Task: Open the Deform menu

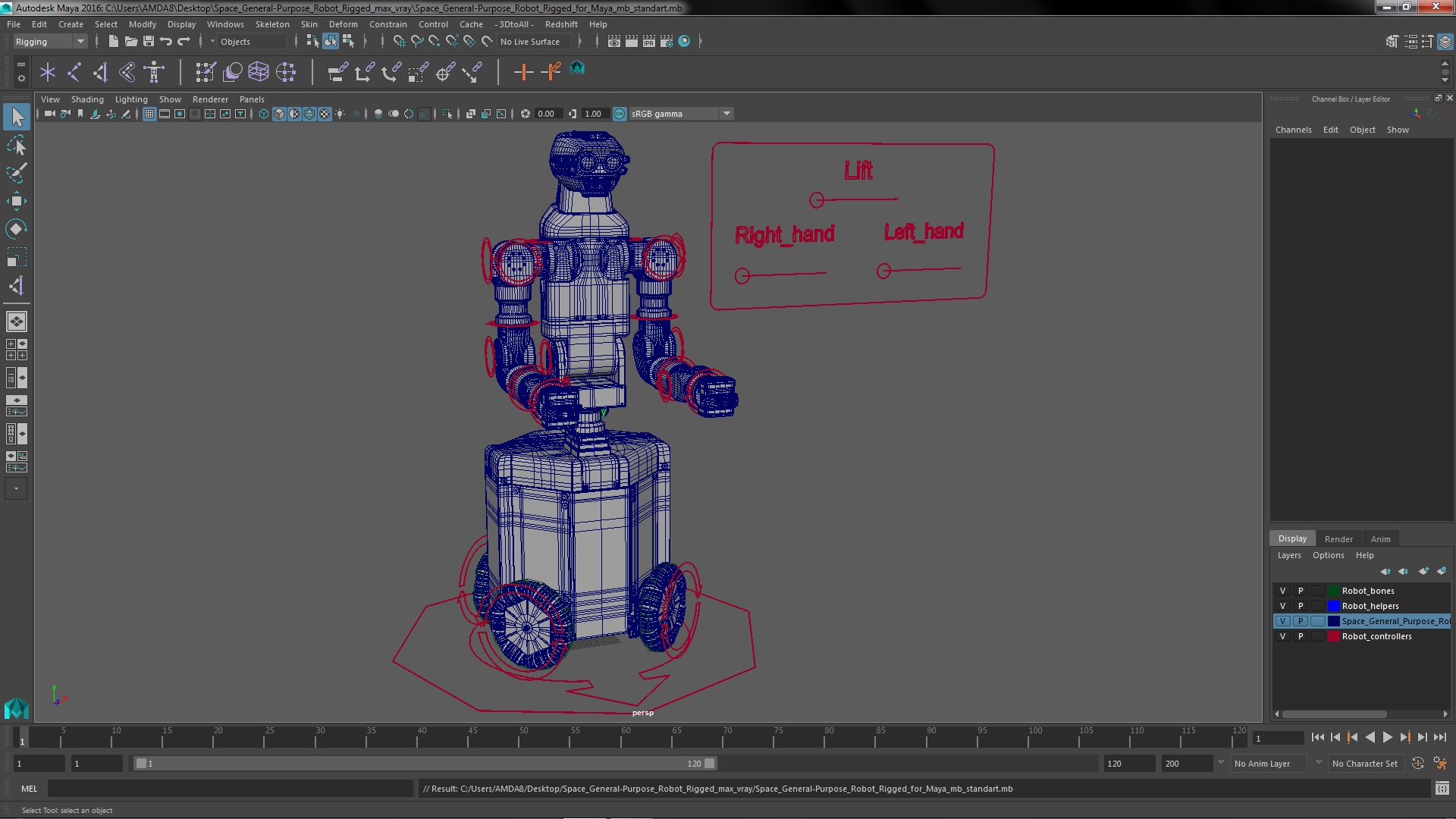Action: [x=343, y=24]
